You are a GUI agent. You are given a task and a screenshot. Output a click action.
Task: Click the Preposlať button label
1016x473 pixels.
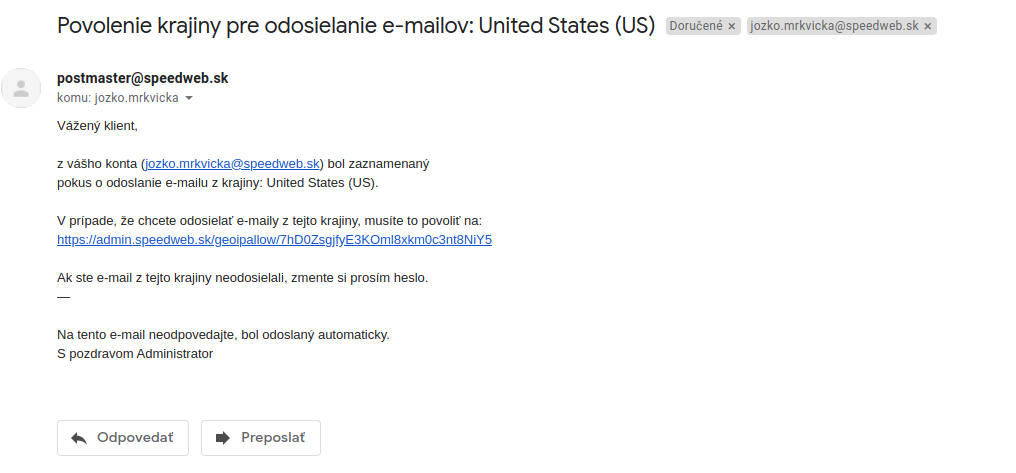(273, 438)
